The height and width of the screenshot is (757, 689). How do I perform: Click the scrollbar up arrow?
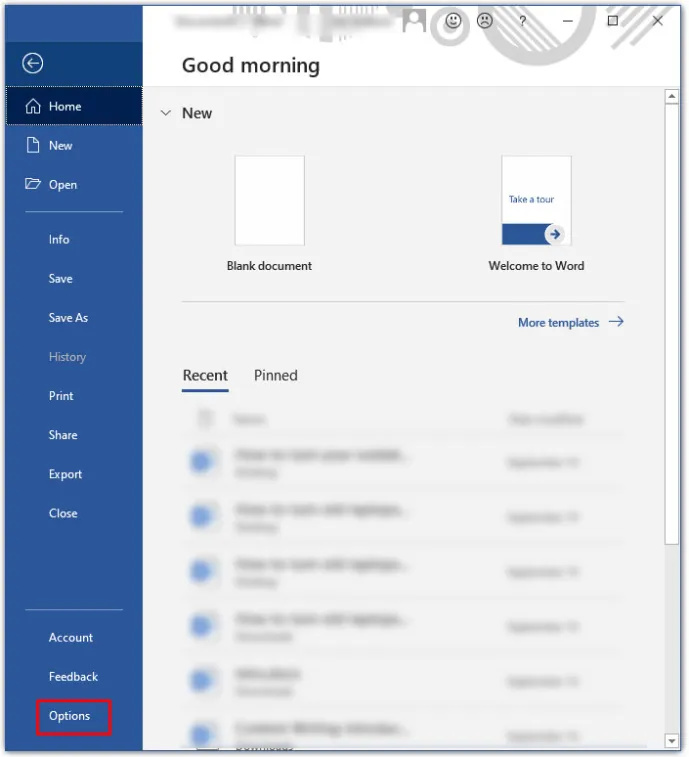click(x=672, y=97)
